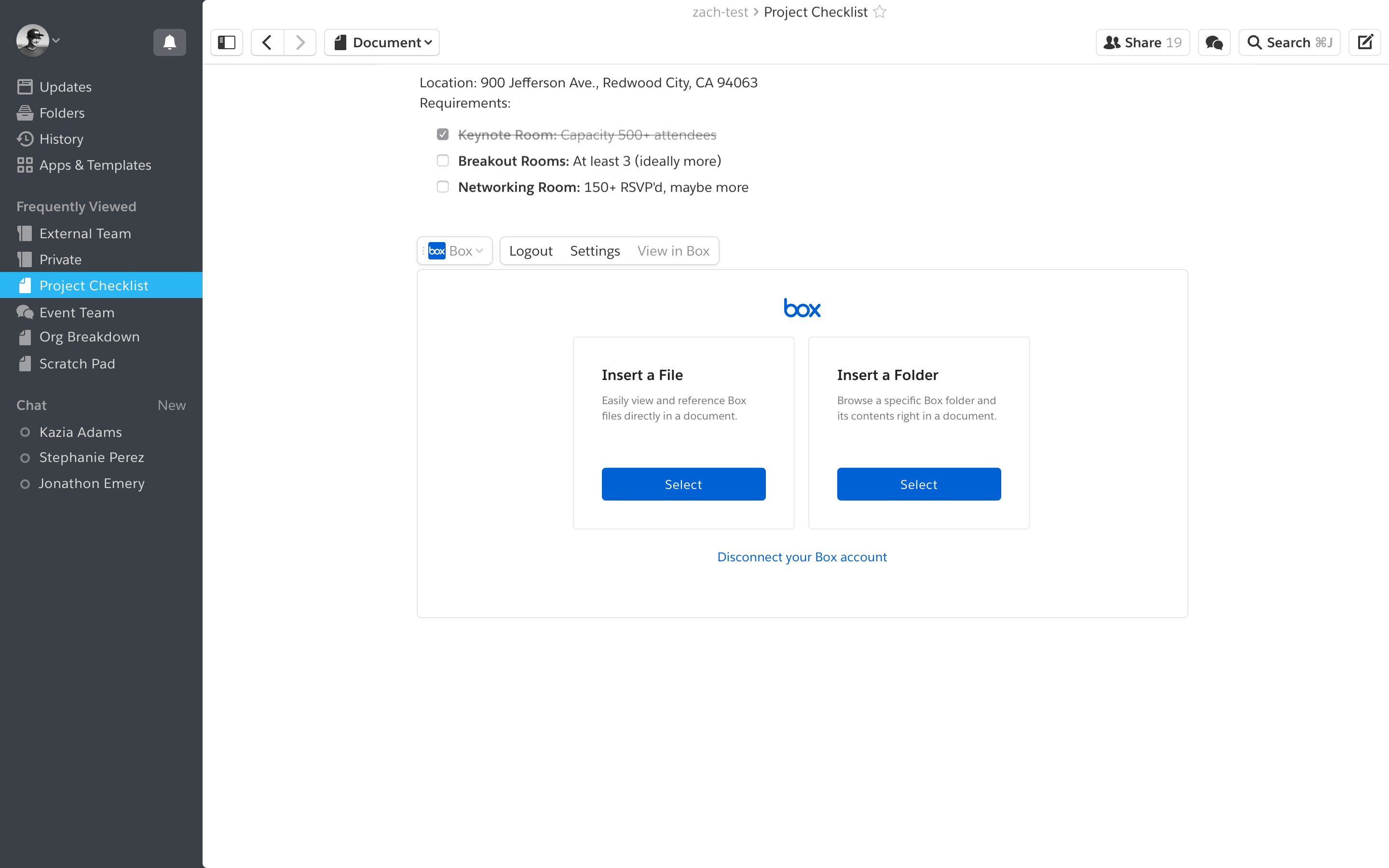Check the Breakout Rooms checkbox
Image resolution: width=1389 pixels, height=868 pixels.
(x=443, y=161)
